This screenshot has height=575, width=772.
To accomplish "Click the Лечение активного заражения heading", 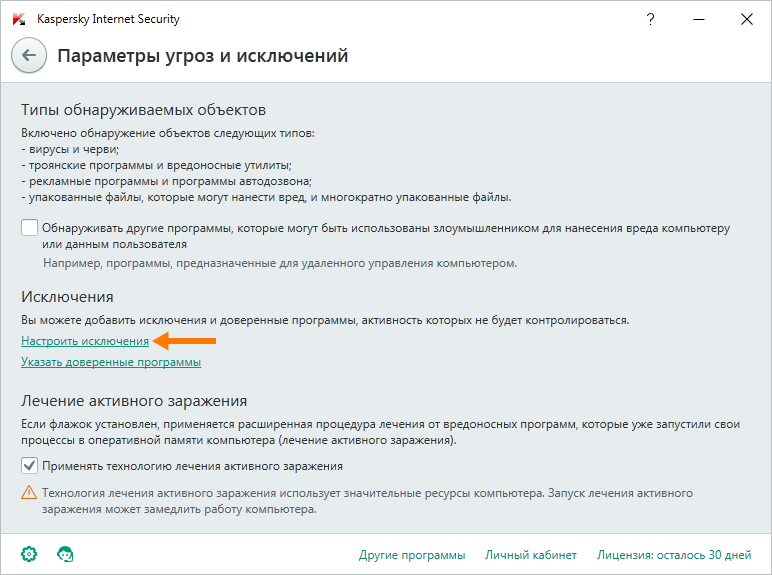I will (x=134, y=401).
